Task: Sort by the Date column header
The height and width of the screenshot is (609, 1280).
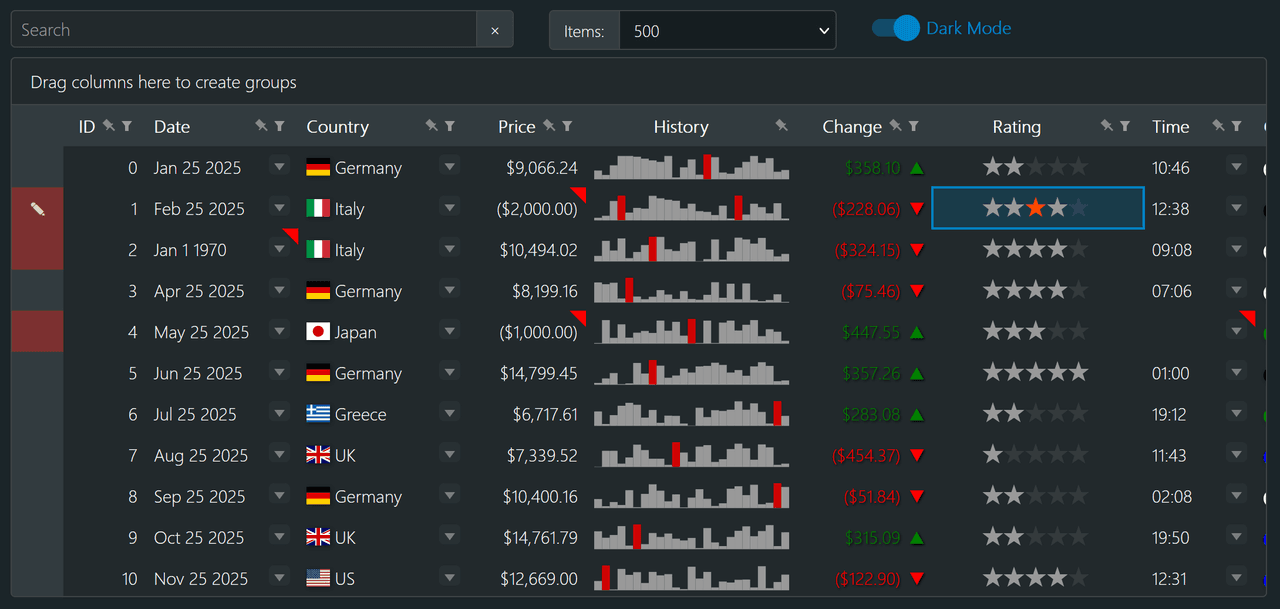Action: pyautogui.click(x=172, y=127)
